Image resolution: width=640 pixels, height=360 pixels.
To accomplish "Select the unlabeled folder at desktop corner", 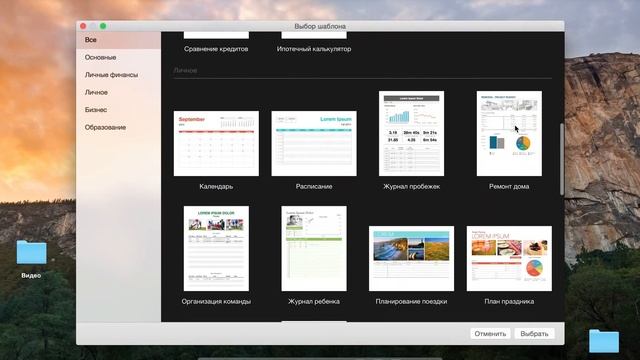I will tap(604, 341).
